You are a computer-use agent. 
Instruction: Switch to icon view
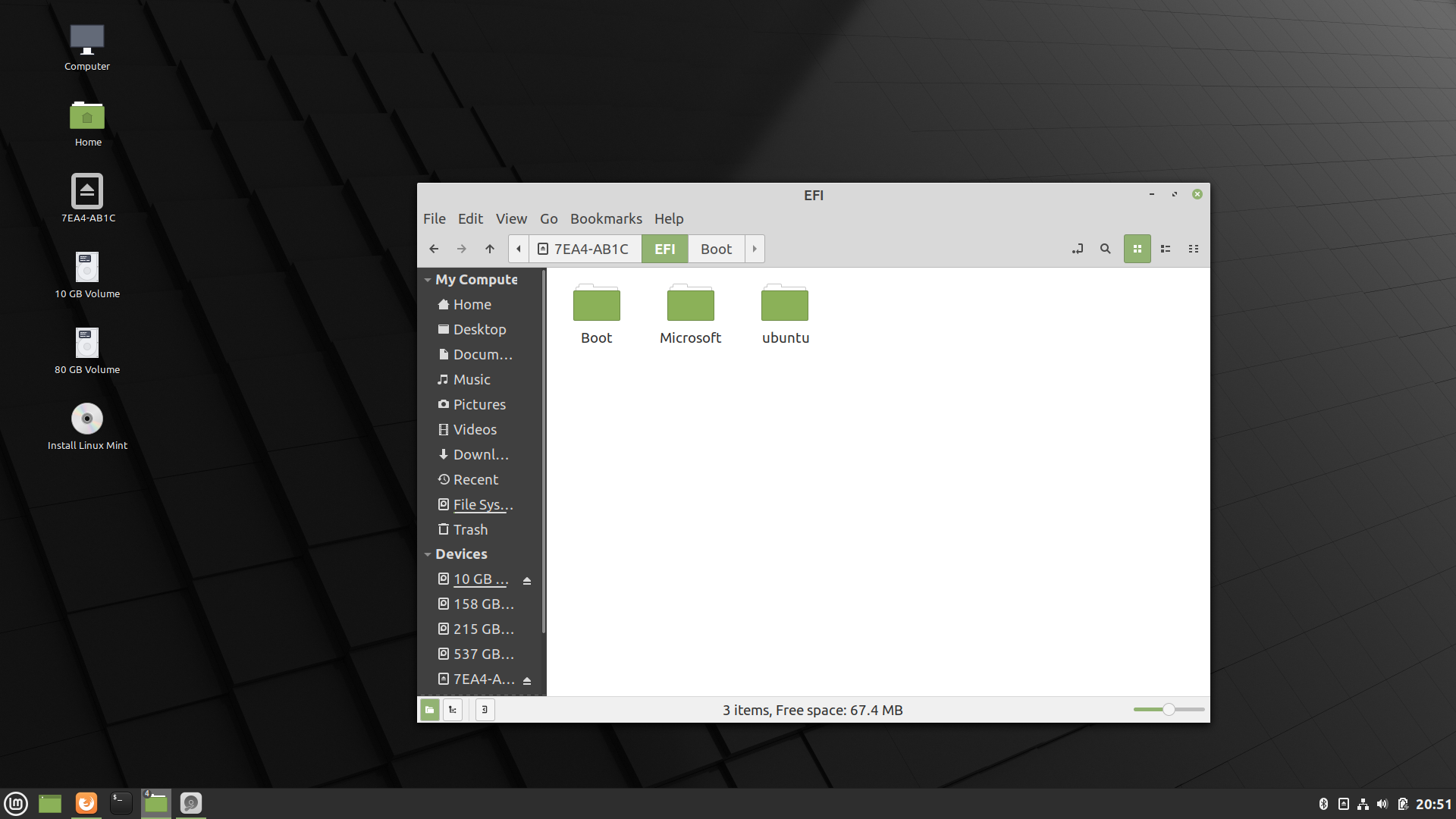click(x=1137, y=249)
